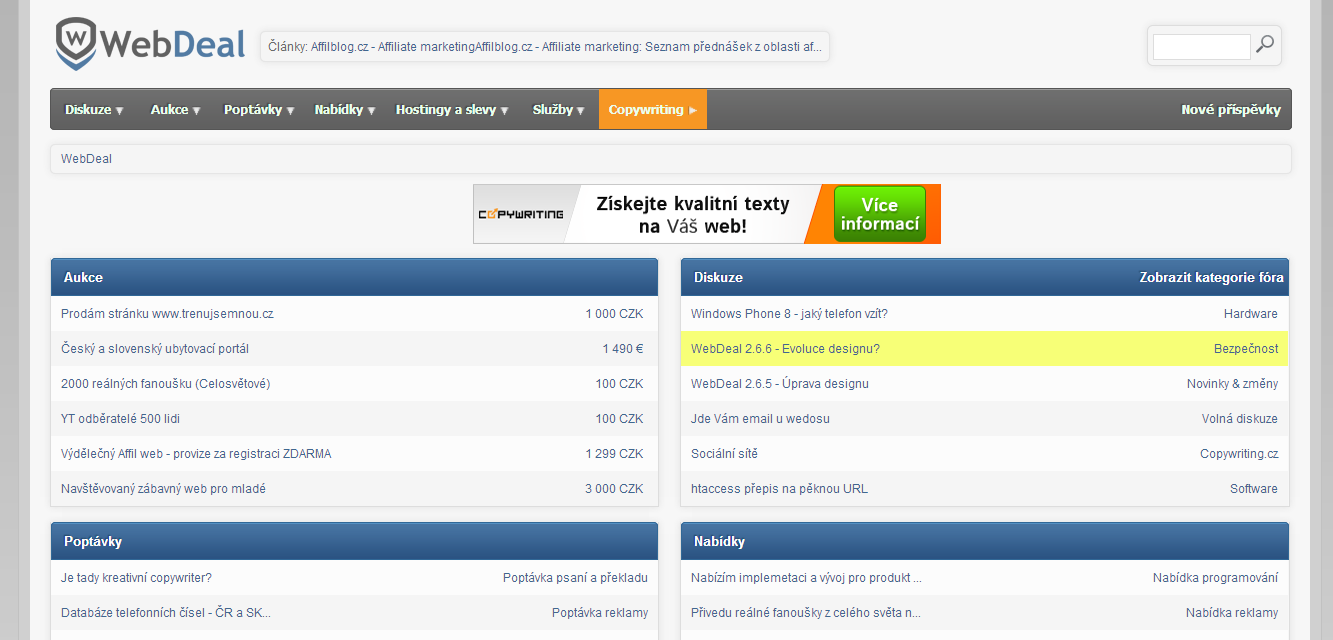
Task: Open the Hardware forum category
Action: [1251, 314]
